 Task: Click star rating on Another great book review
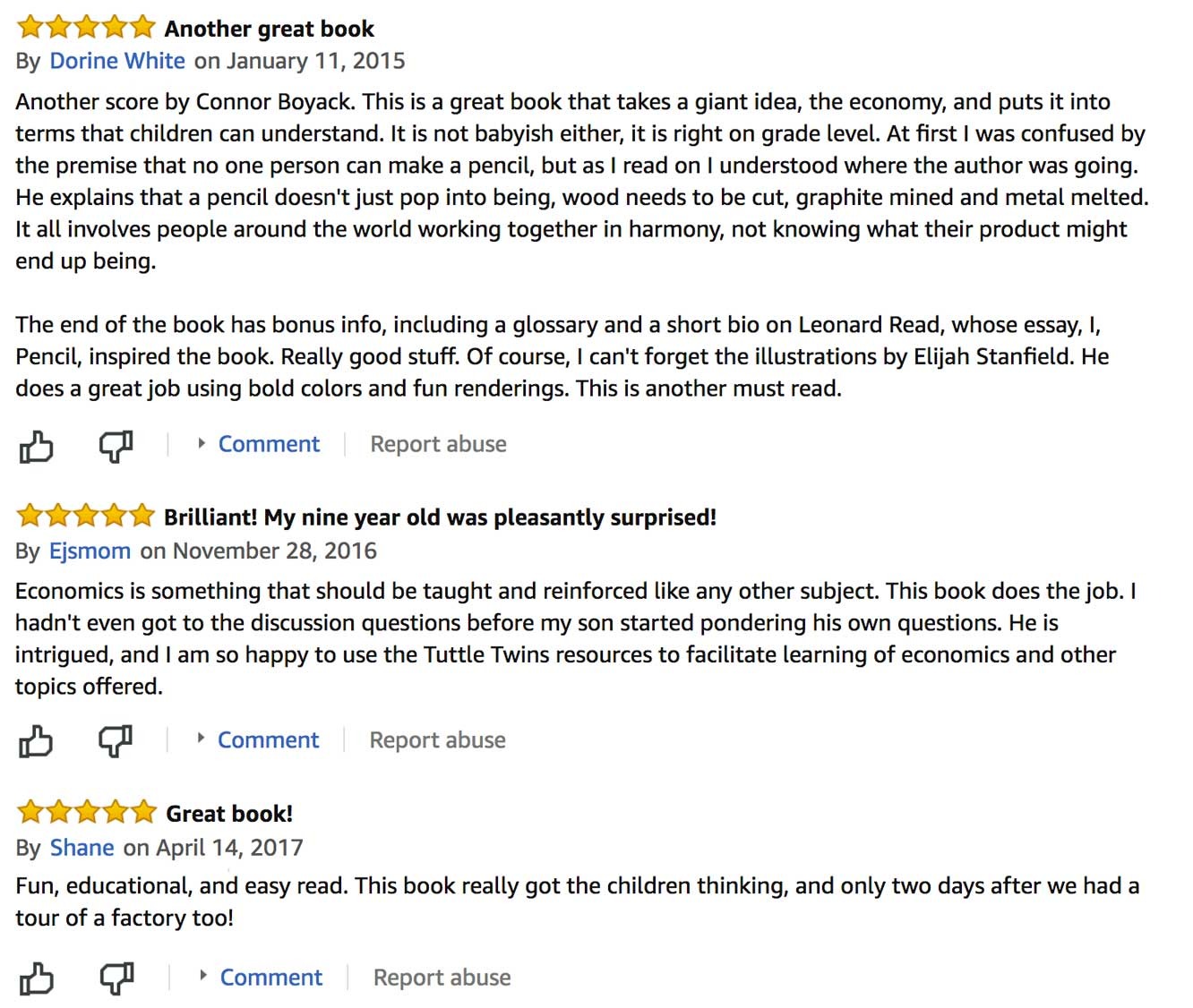[x=86, y=27]
